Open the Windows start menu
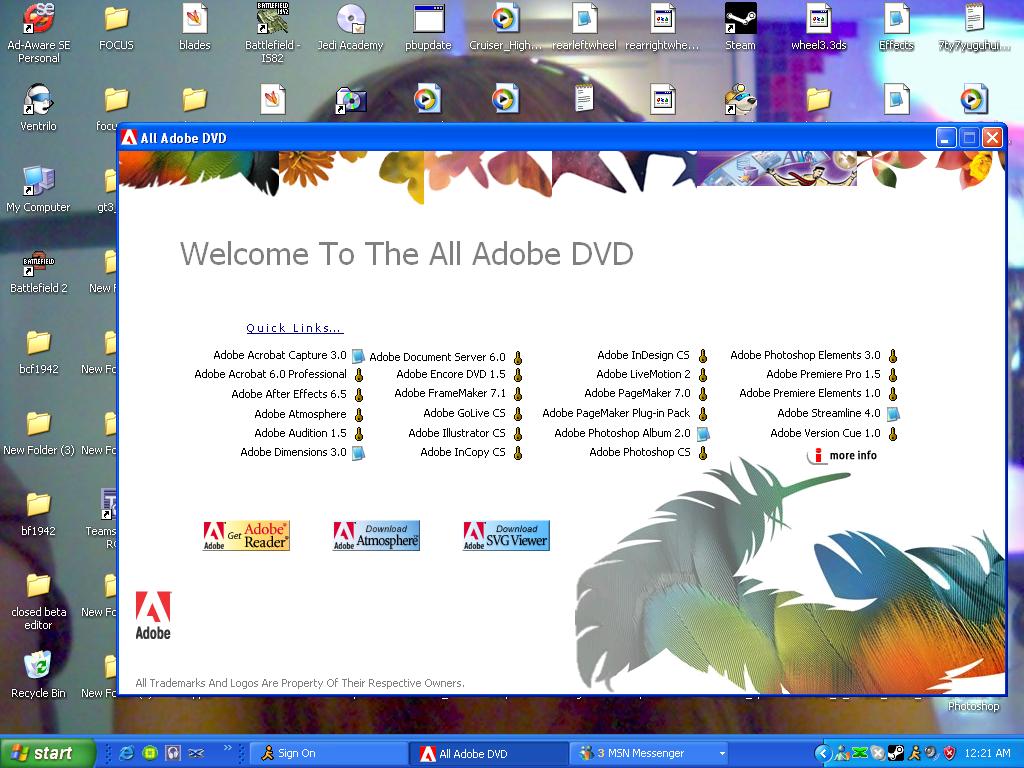The height and width of the screenshot is (768, 1024). pos(47,753)
